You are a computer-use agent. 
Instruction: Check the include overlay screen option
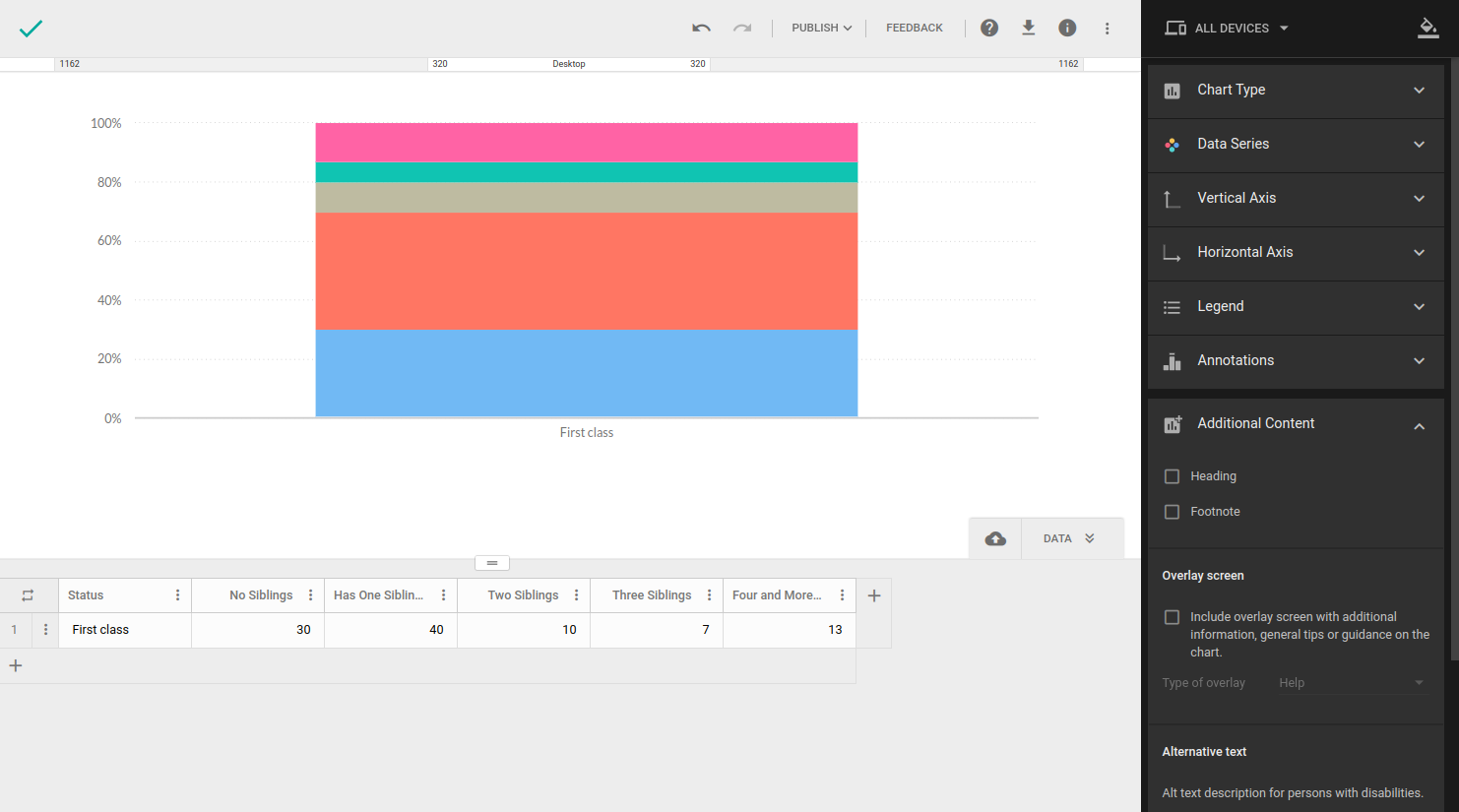pyautogui.click(x=1172, y=617)
